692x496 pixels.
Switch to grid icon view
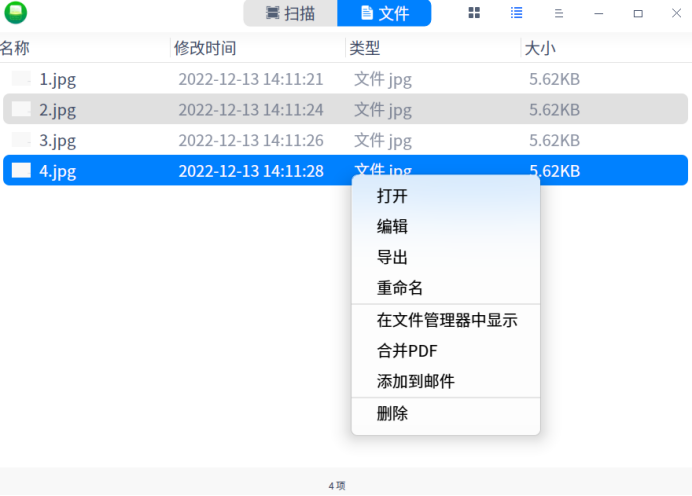click(x=474, y=13)
